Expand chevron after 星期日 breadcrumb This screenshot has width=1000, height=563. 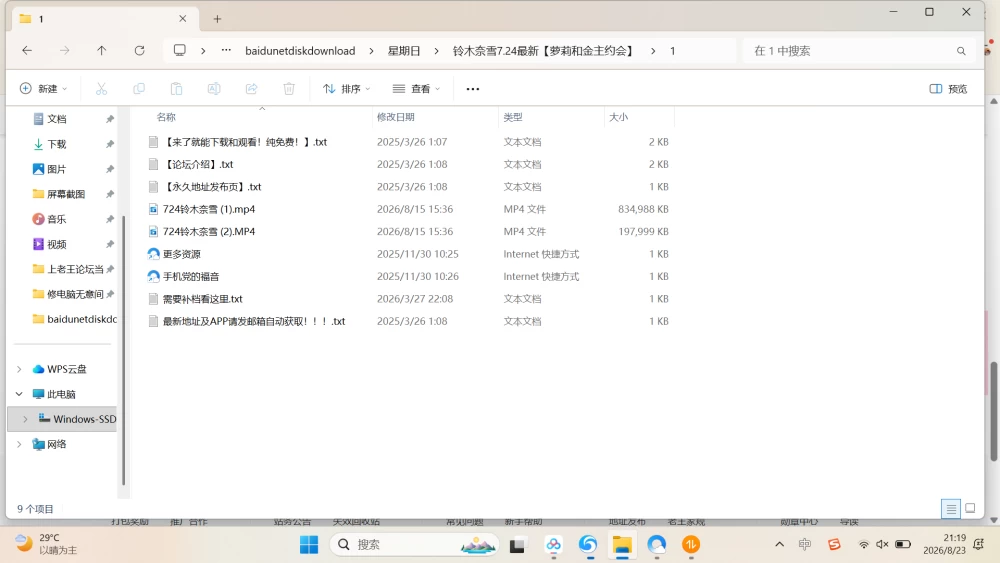(x=436, y=50)
